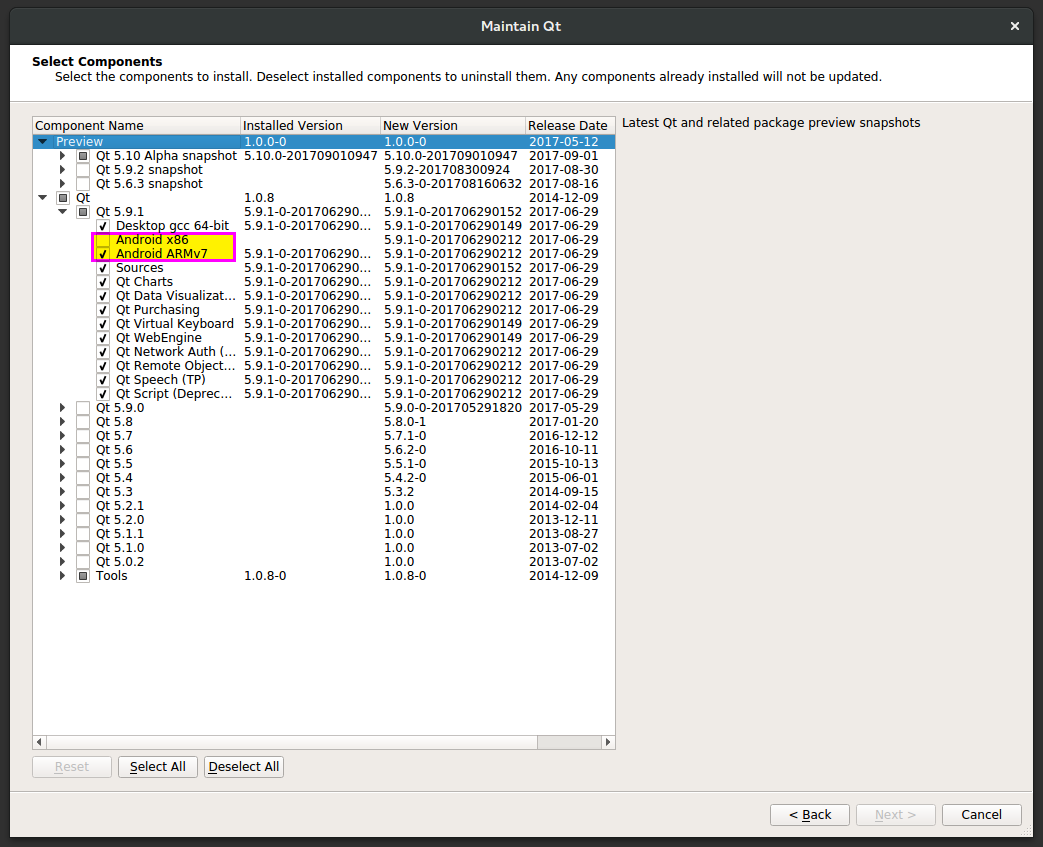
Task: Click release date 2017-09-01
Action: tap(563, 156)
